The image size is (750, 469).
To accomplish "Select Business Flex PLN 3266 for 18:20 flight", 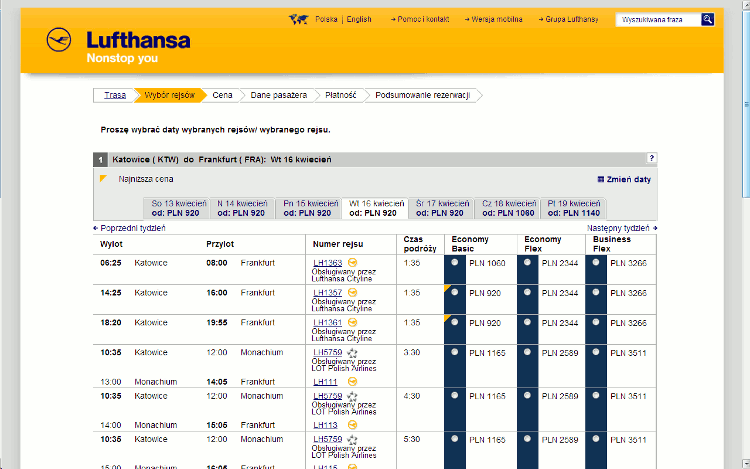I will [596, 322].
